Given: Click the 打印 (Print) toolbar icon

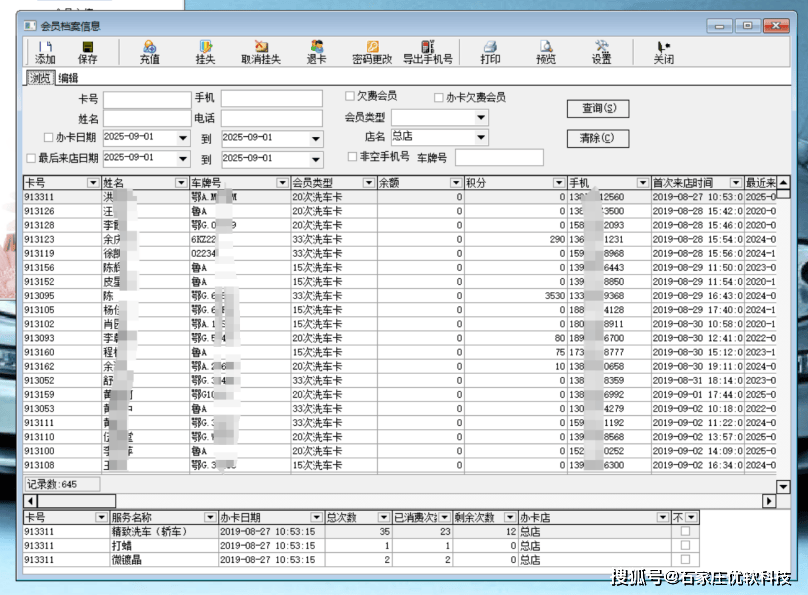Looking at the screenshot, I should pos(490,52).
